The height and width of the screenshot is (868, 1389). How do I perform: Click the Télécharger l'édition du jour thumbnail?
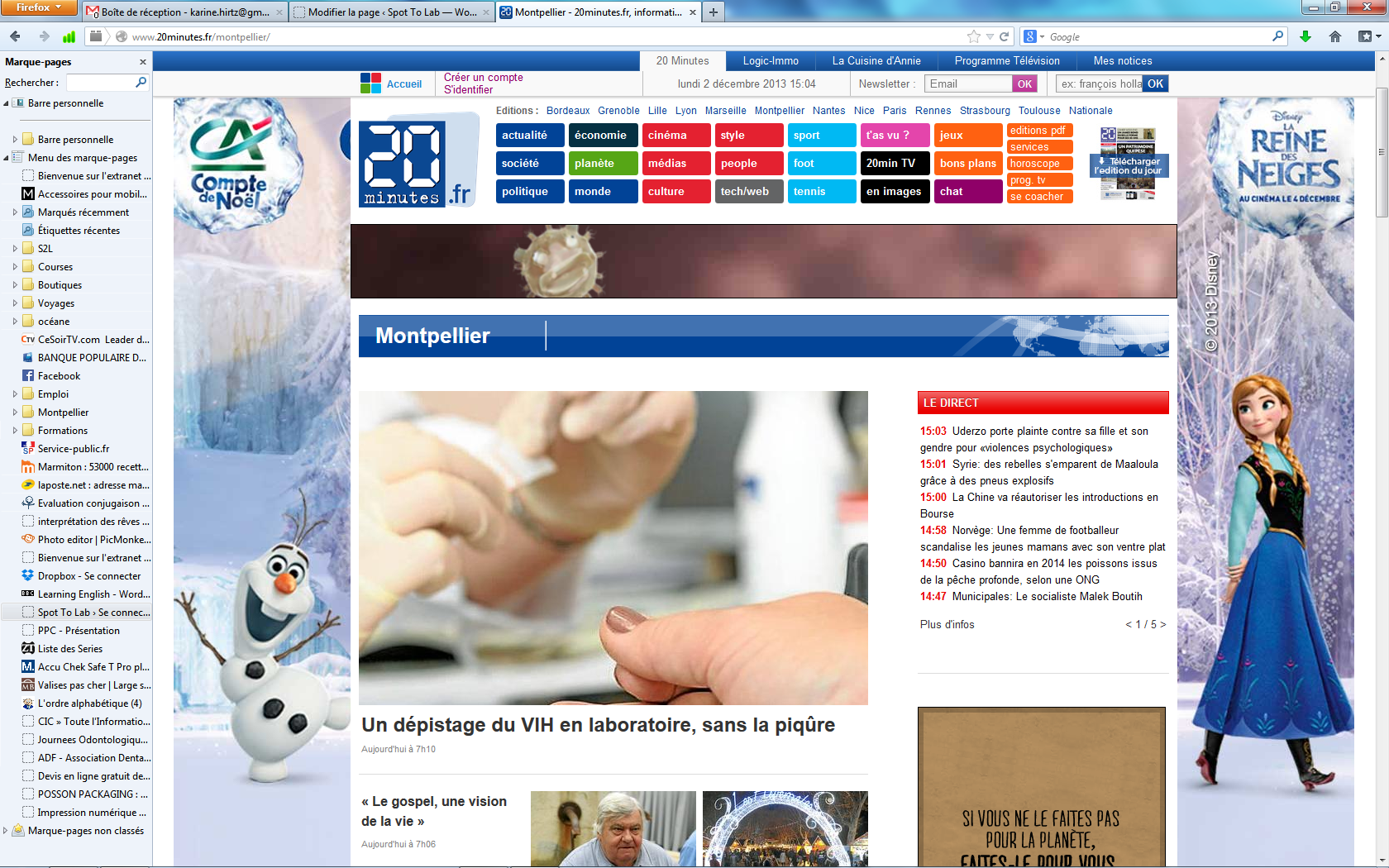(1129, 164)
